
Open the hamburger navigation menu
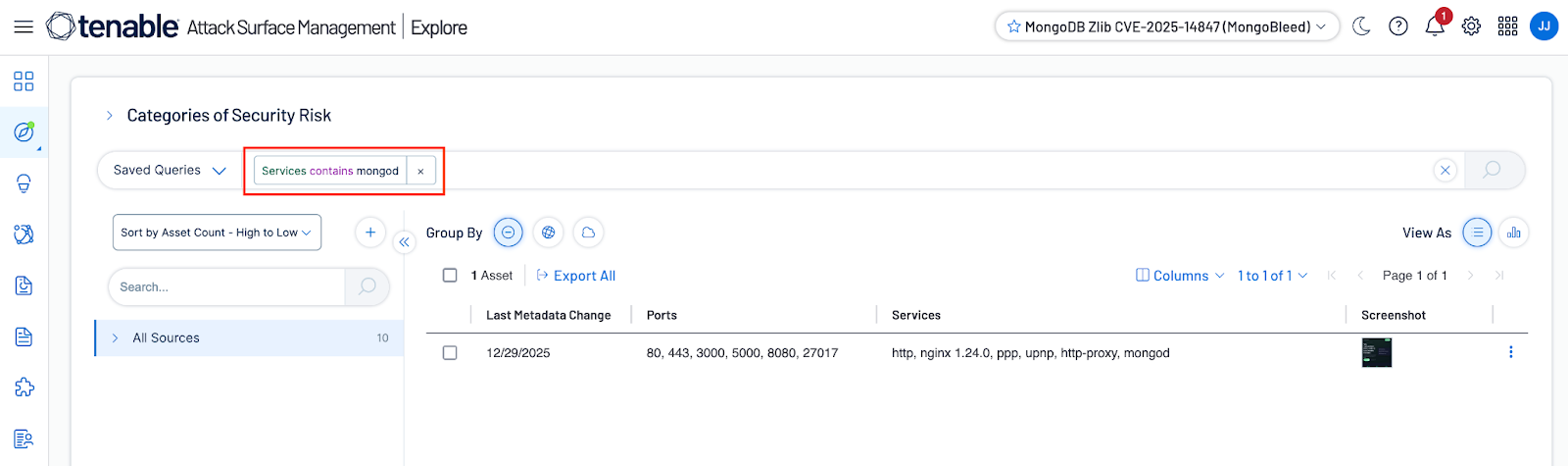pos(24,26)
